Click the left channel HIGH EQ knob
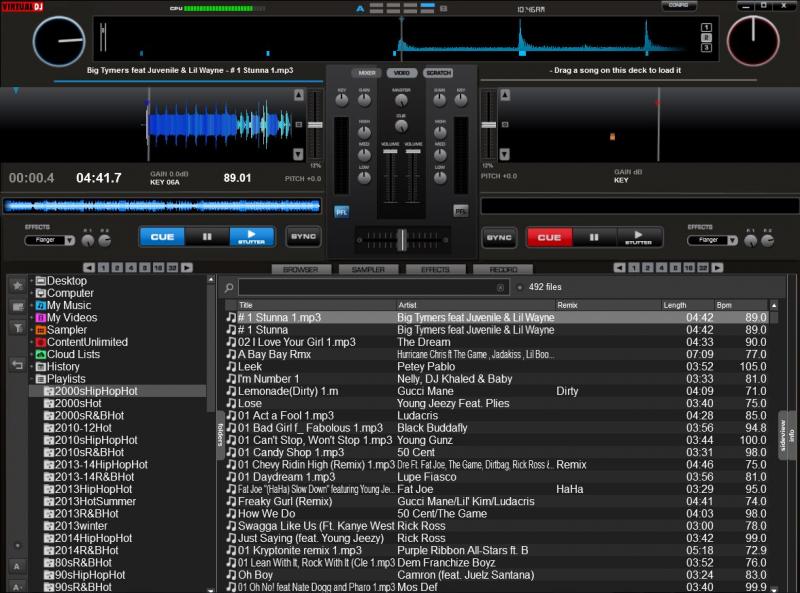The height and width of the screenshot is (593, 800). [x=364, y=132]
